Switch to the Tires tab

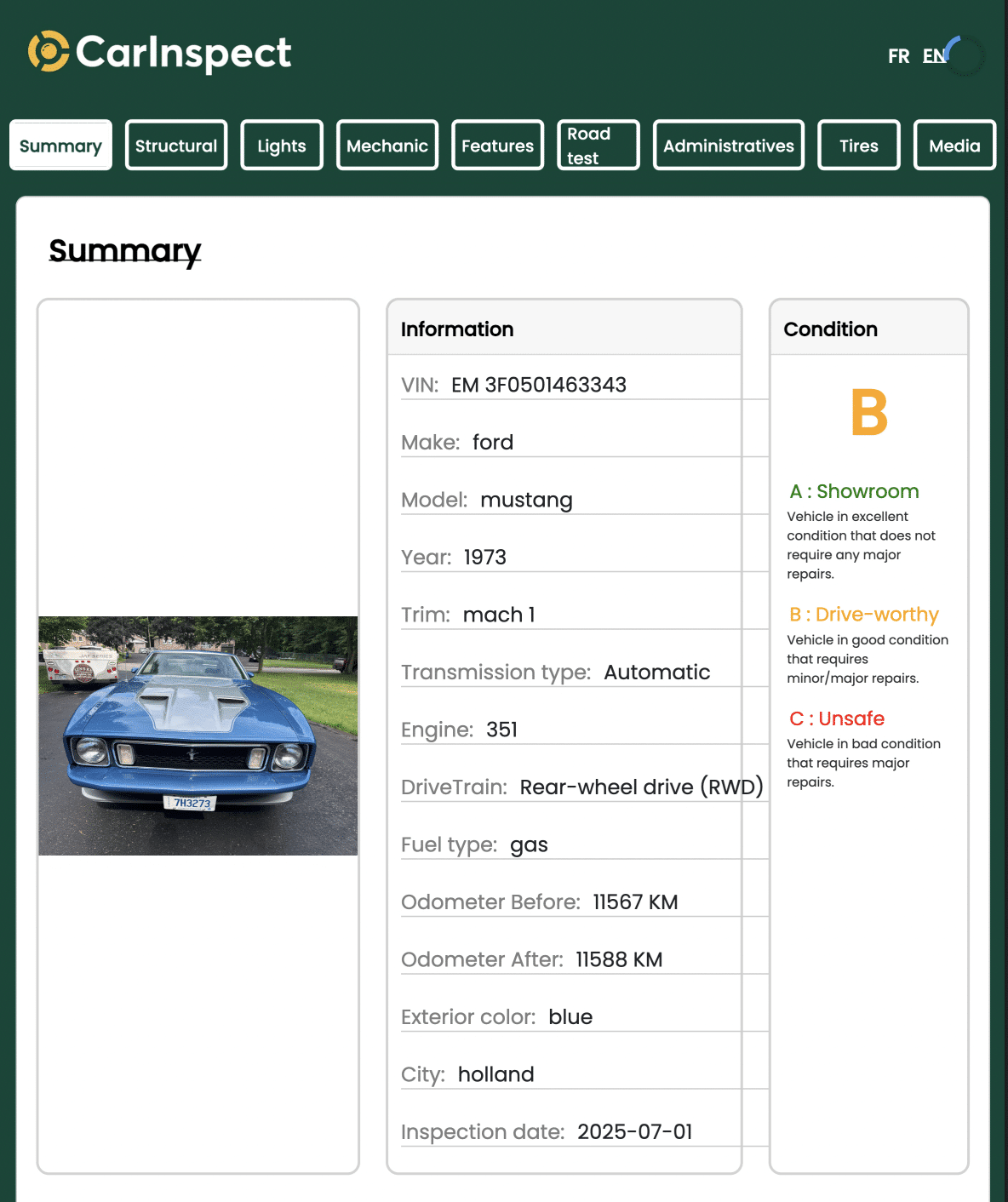tap(858, 146)
